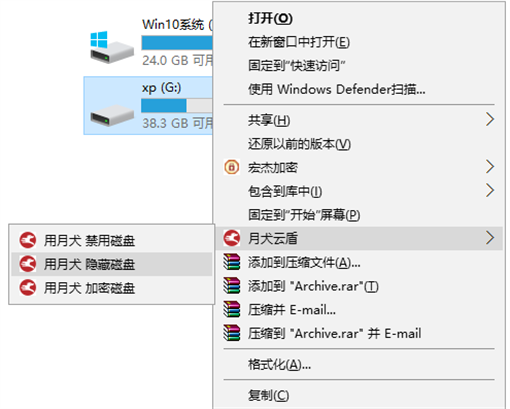
Task: Click the 宏杰加密 lock icon
Action: pyautogui.click(x=232, y=167)
